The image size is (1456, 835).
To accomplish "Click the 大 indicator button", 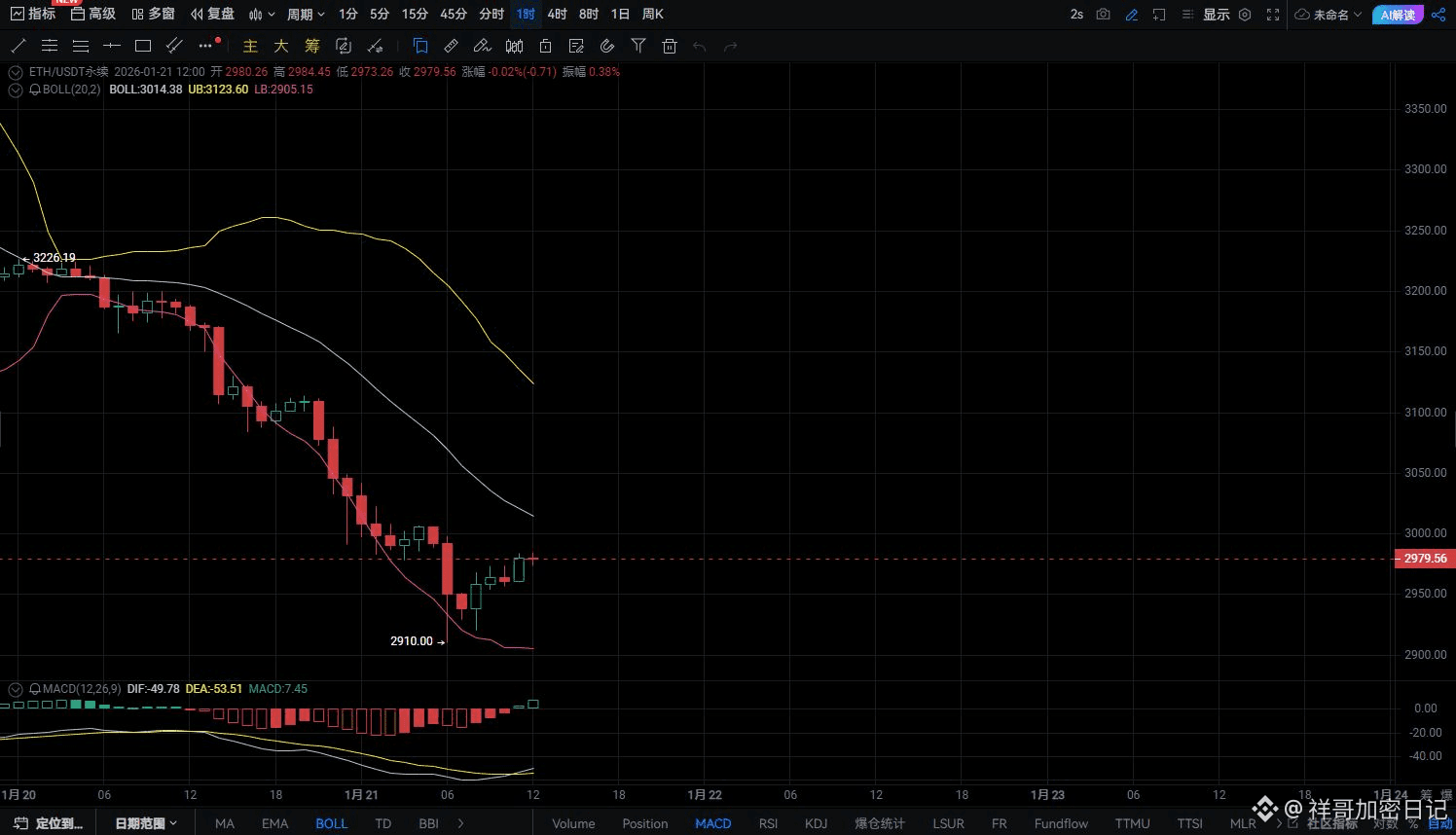I will 281,46.
